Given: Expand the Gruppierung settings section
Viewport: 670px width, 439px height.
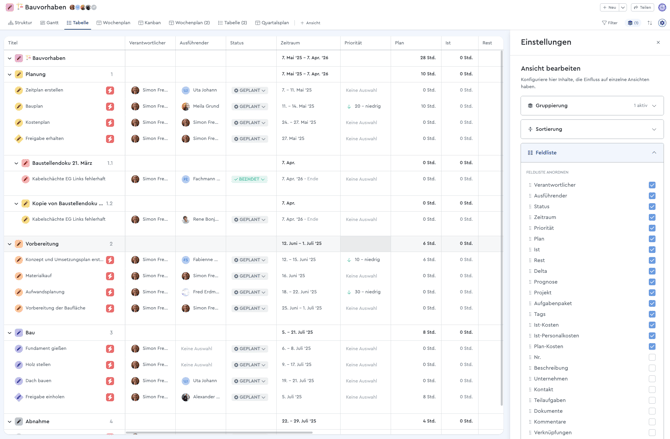Looking at the screenshot, I should [x=592, y=106].
